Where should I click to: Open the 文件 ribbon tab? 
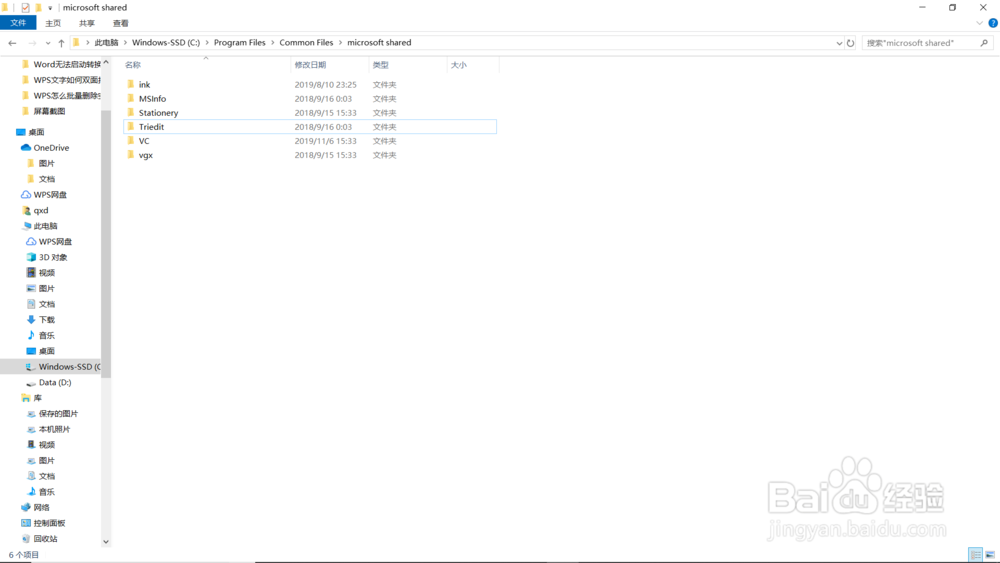point(18,23)
